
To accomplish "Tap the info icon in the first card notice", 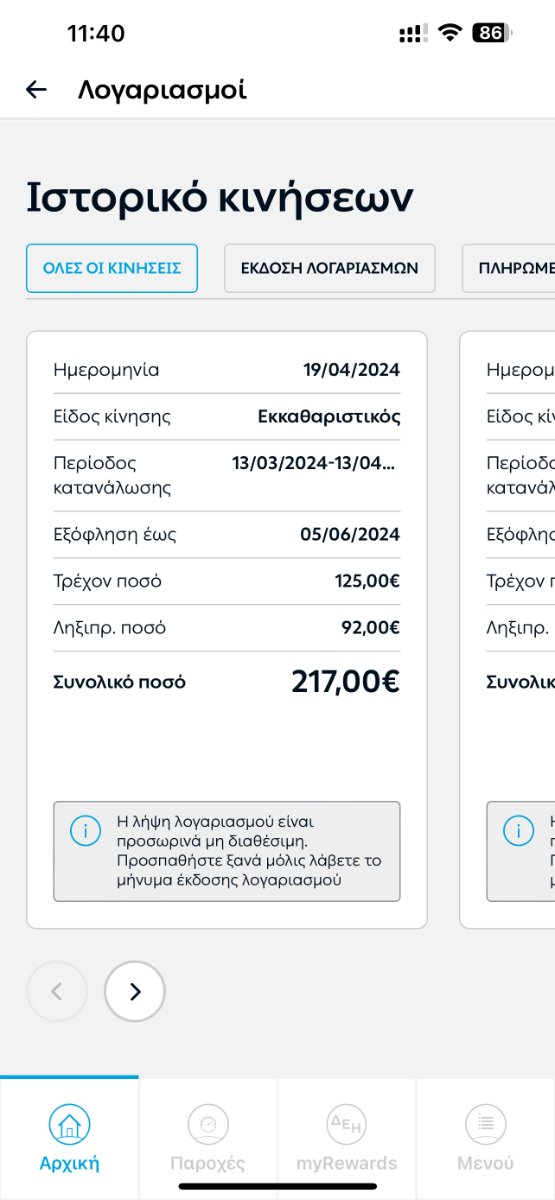I will (x=85, y=831).
